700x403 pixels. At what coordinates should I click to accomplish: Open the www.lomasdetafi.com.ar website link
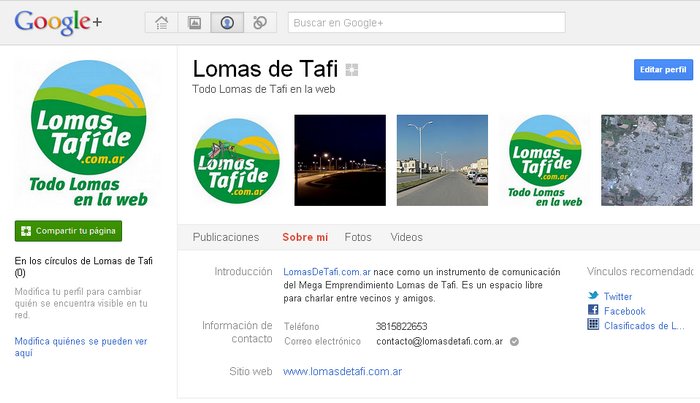tap(342, 371)
